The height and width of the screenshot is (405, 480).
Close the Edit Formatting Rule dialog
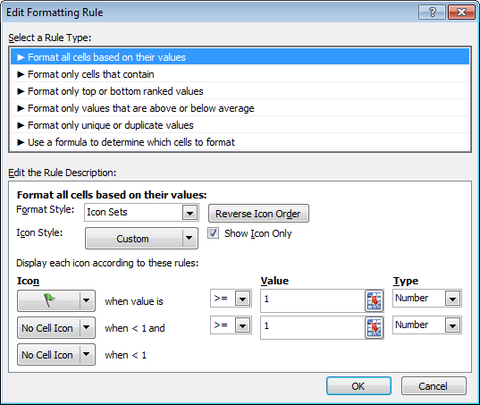coord(461,12)
